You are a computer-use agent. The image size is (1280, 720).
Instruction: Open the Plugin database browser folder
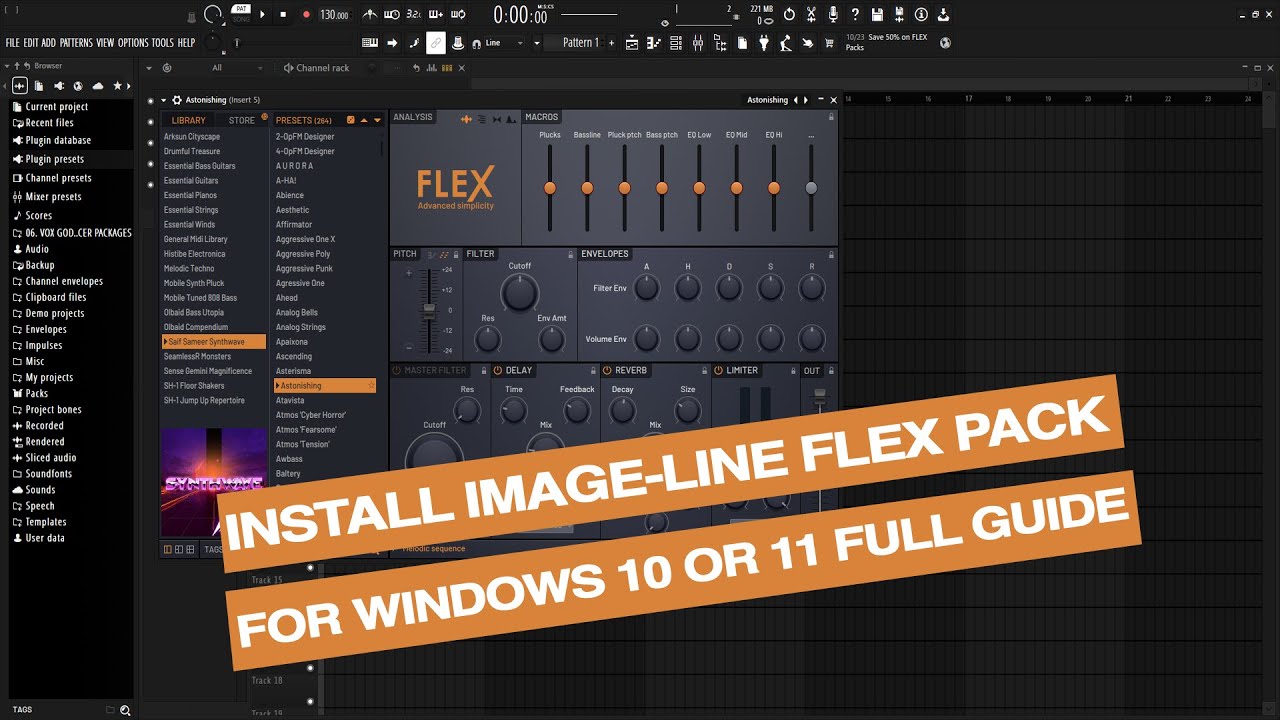click(58, 141)
